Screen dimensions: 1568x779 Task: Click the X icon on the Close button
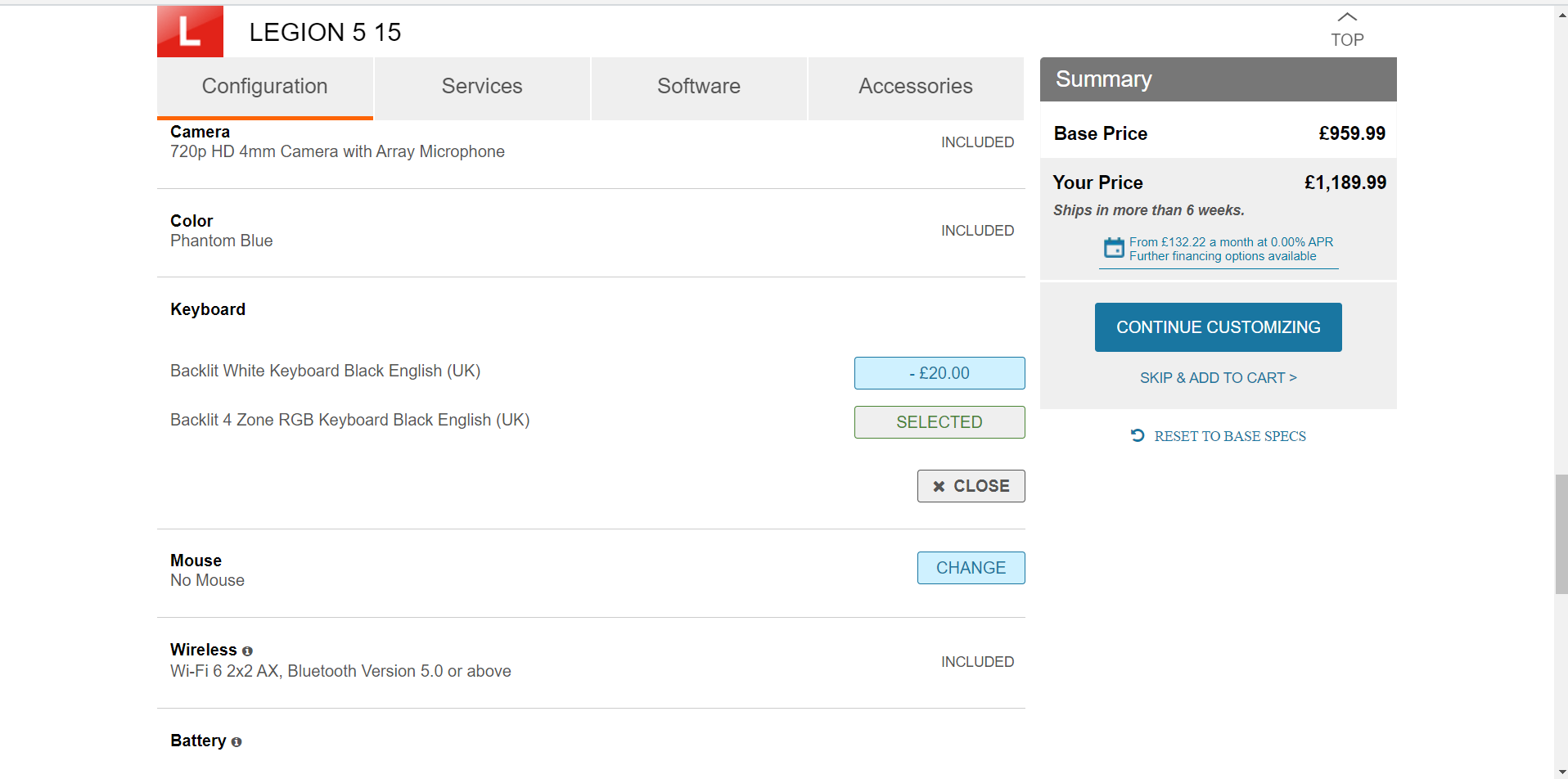[939, 486]
